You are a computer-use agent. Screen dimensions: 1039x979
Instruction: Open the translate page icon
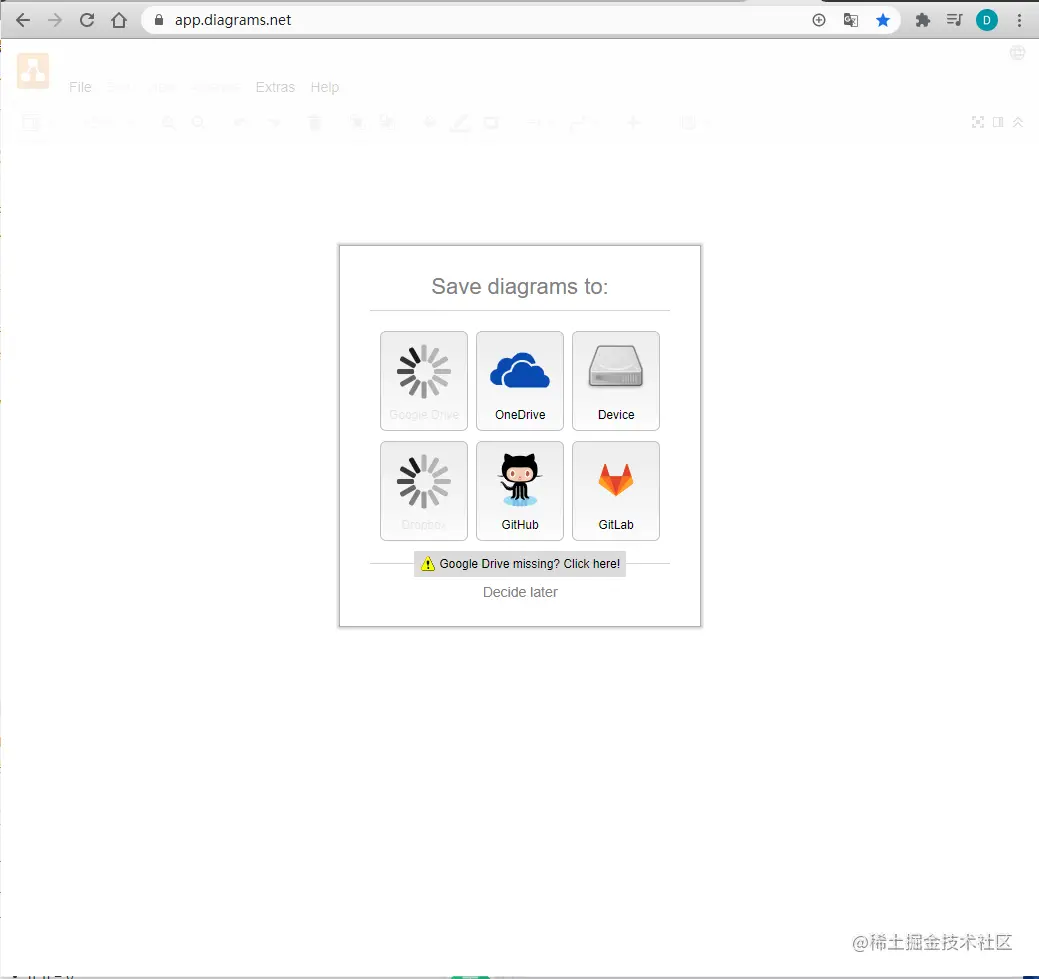tap(851, 20)
